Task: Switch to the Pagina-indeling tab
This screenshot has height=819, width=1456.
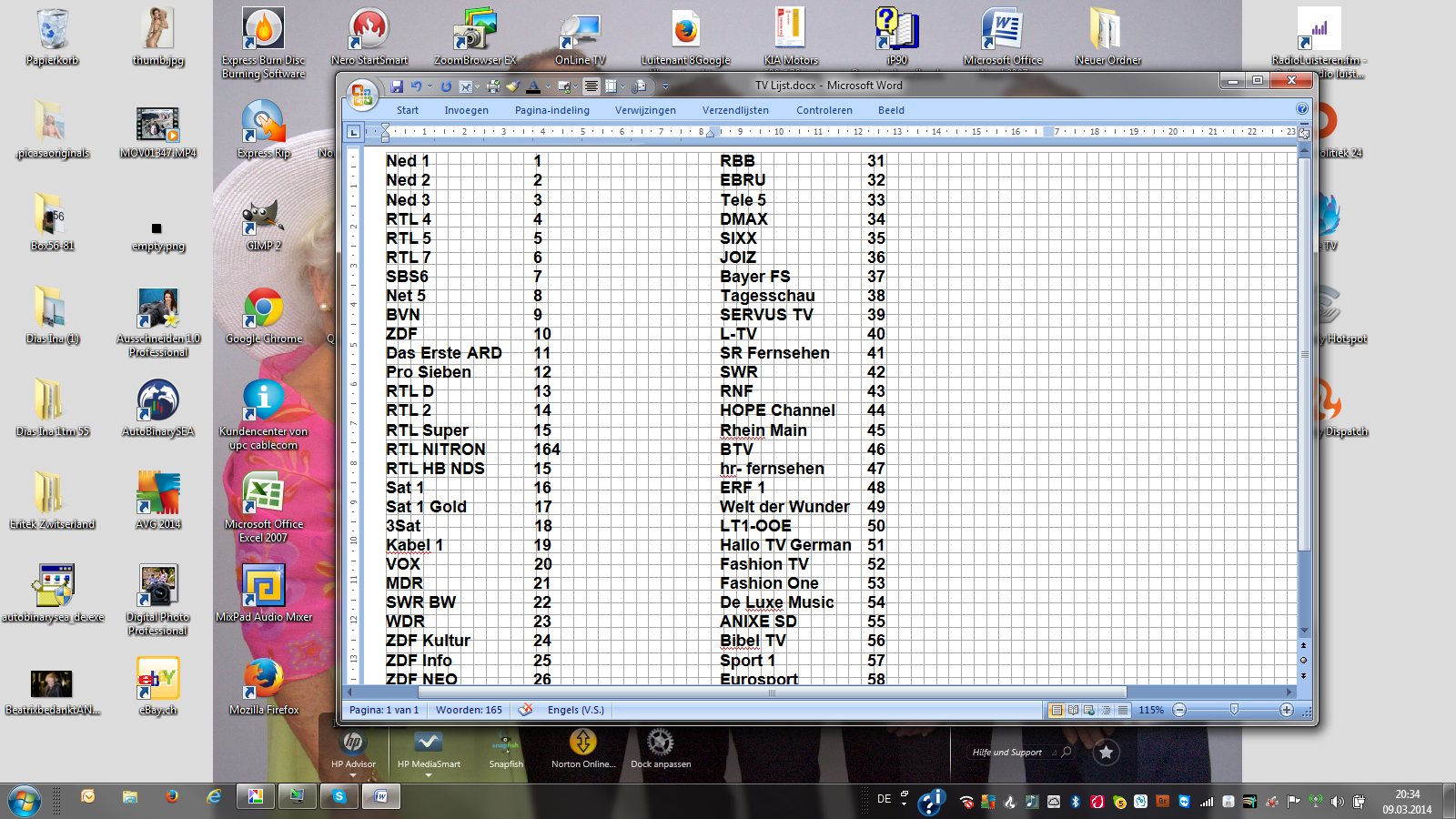Action: [x=551, y=110]
